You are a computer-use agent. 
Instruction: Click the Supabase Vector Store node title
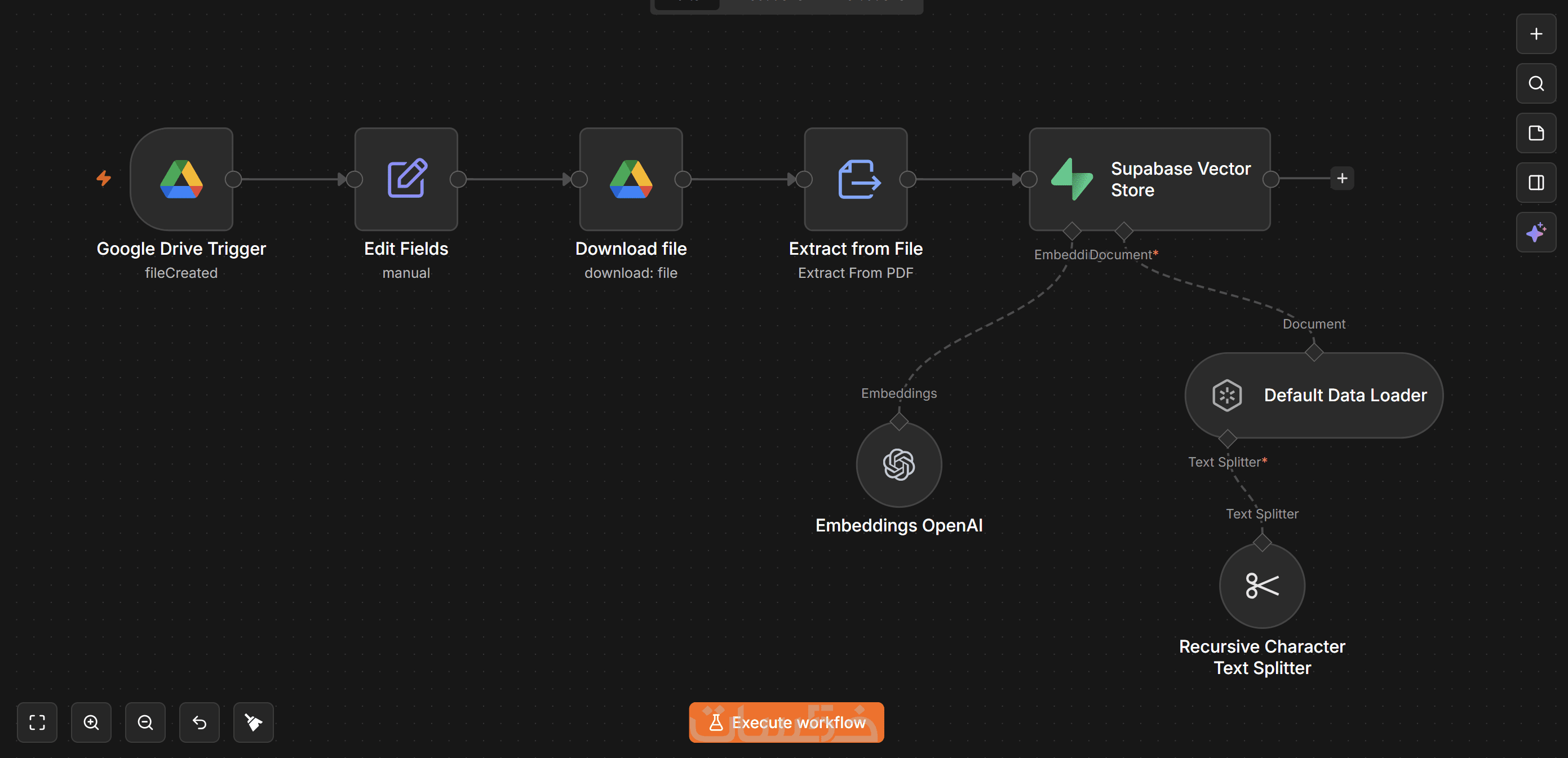point(1181,179)
